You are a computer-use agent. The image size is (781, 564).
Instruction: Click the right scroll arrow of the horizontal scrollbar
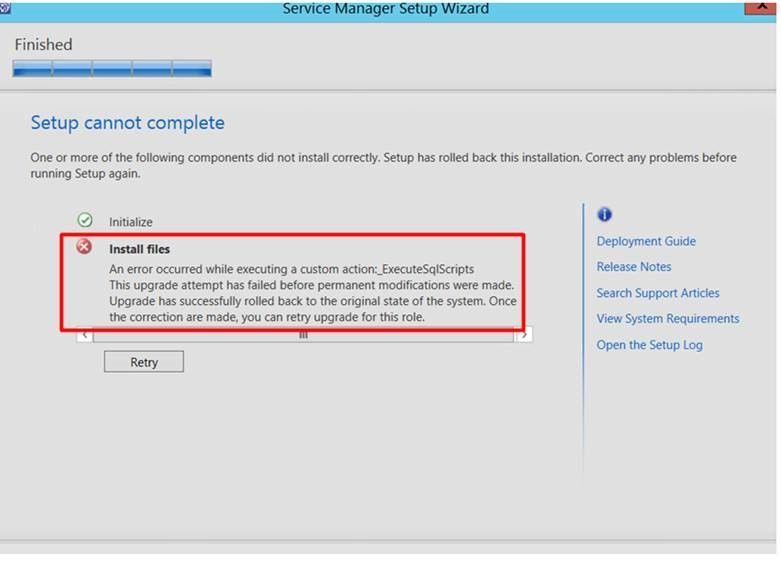(523, 335)
